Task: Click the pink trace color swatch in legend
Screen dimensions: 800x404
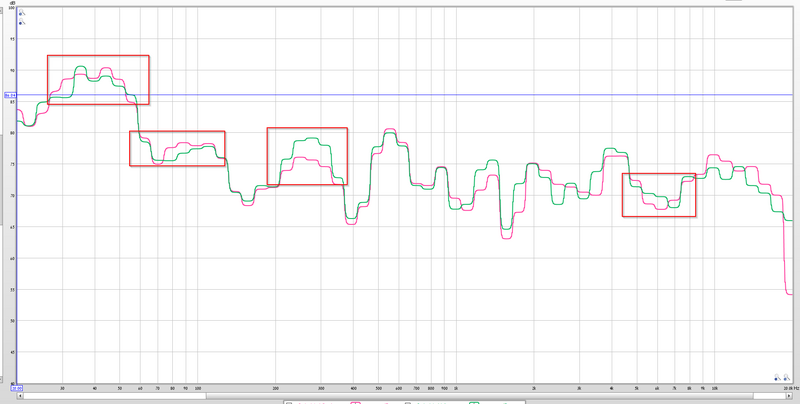Action: [356, 403]
